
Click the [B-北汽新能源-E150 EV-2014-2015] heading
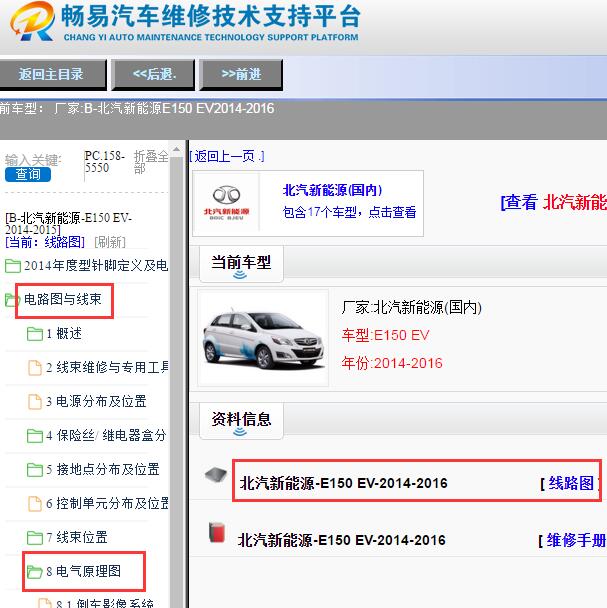tap(69, 224)
